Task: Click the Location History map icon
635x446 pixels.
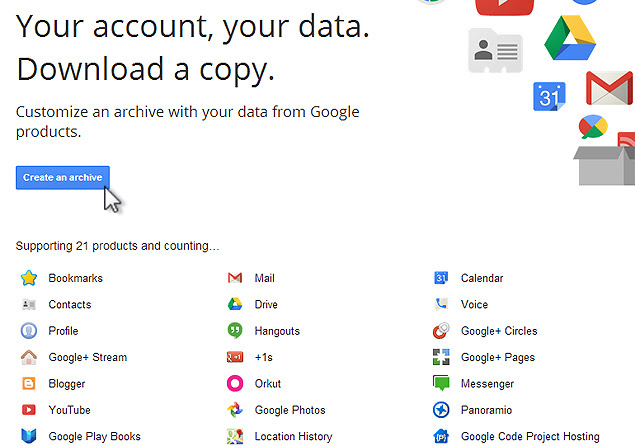Action: [x=235, y=436]
